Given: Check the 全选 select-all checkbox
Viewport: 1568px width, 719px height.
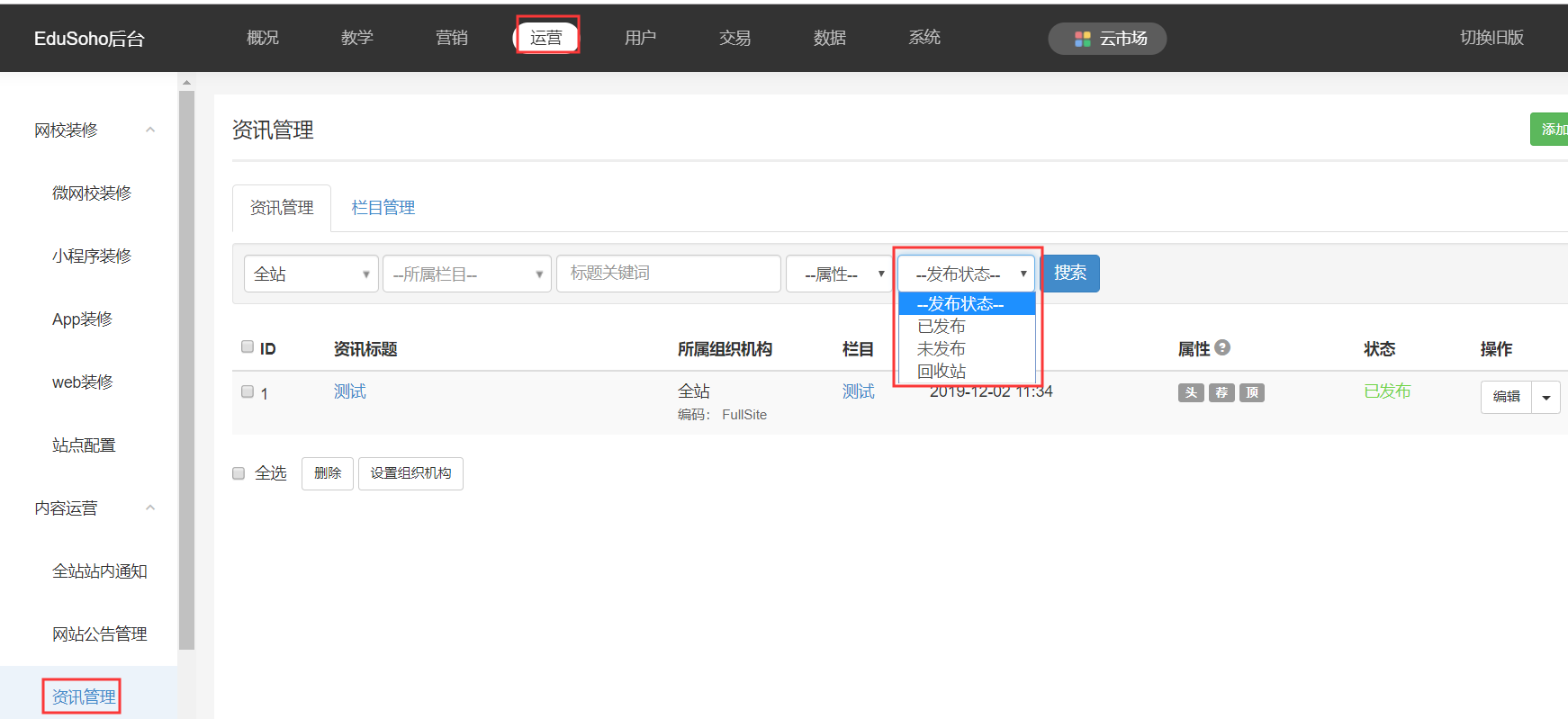Looking at the screenshot, I should (239, 473).
